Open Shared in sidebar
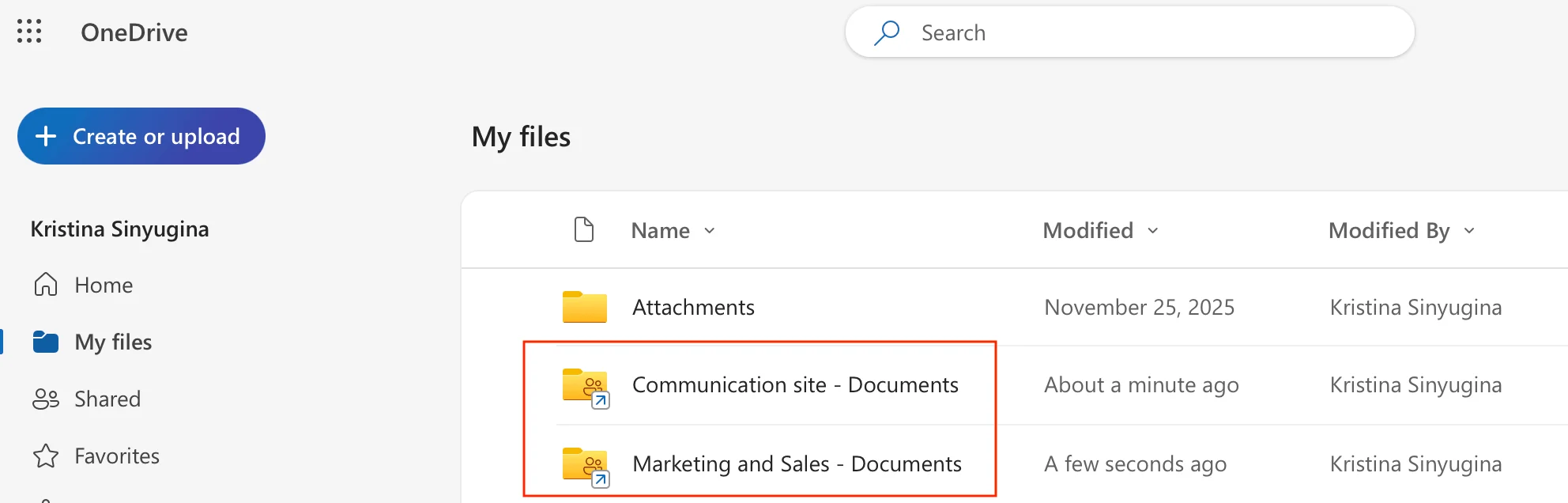This screenshot has height=503, width=1568. (x=107, y=399)
